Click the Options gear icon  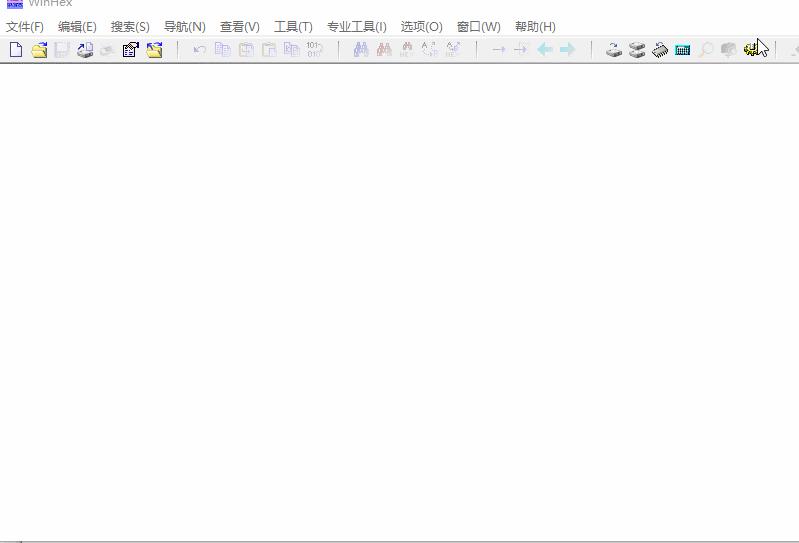click(x=752, y=49)
